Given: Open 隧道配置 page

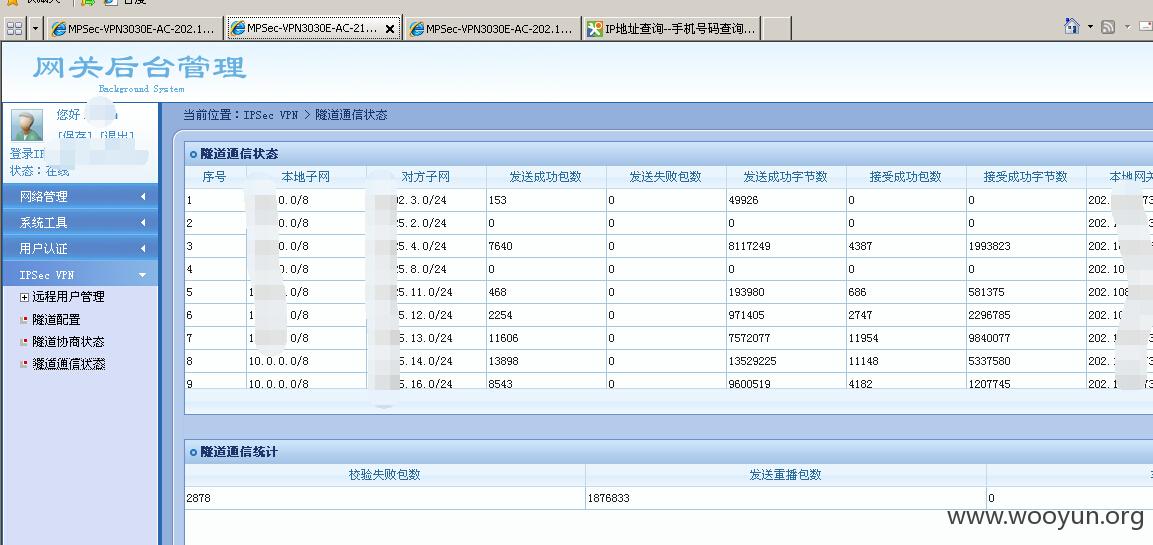Looking at the screenshot, I should pos(57,319).
